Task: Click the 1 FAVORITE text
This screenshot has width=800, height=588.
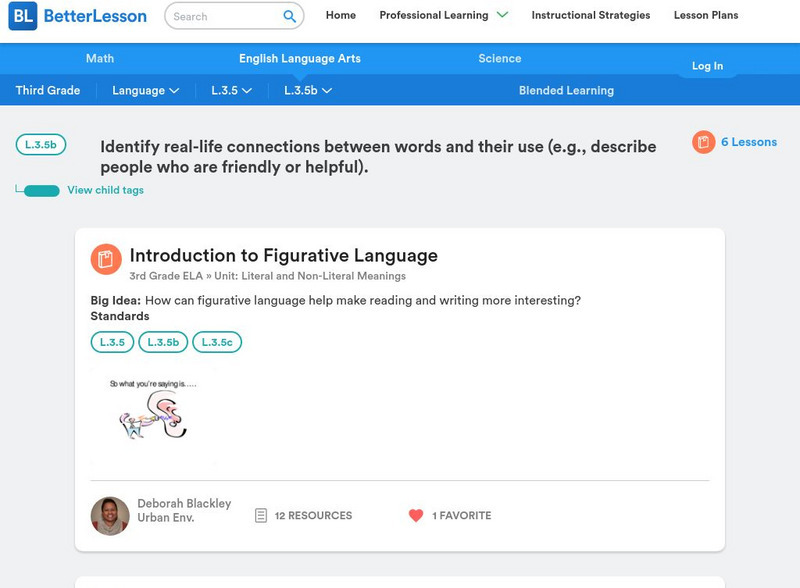Action: 462,516
